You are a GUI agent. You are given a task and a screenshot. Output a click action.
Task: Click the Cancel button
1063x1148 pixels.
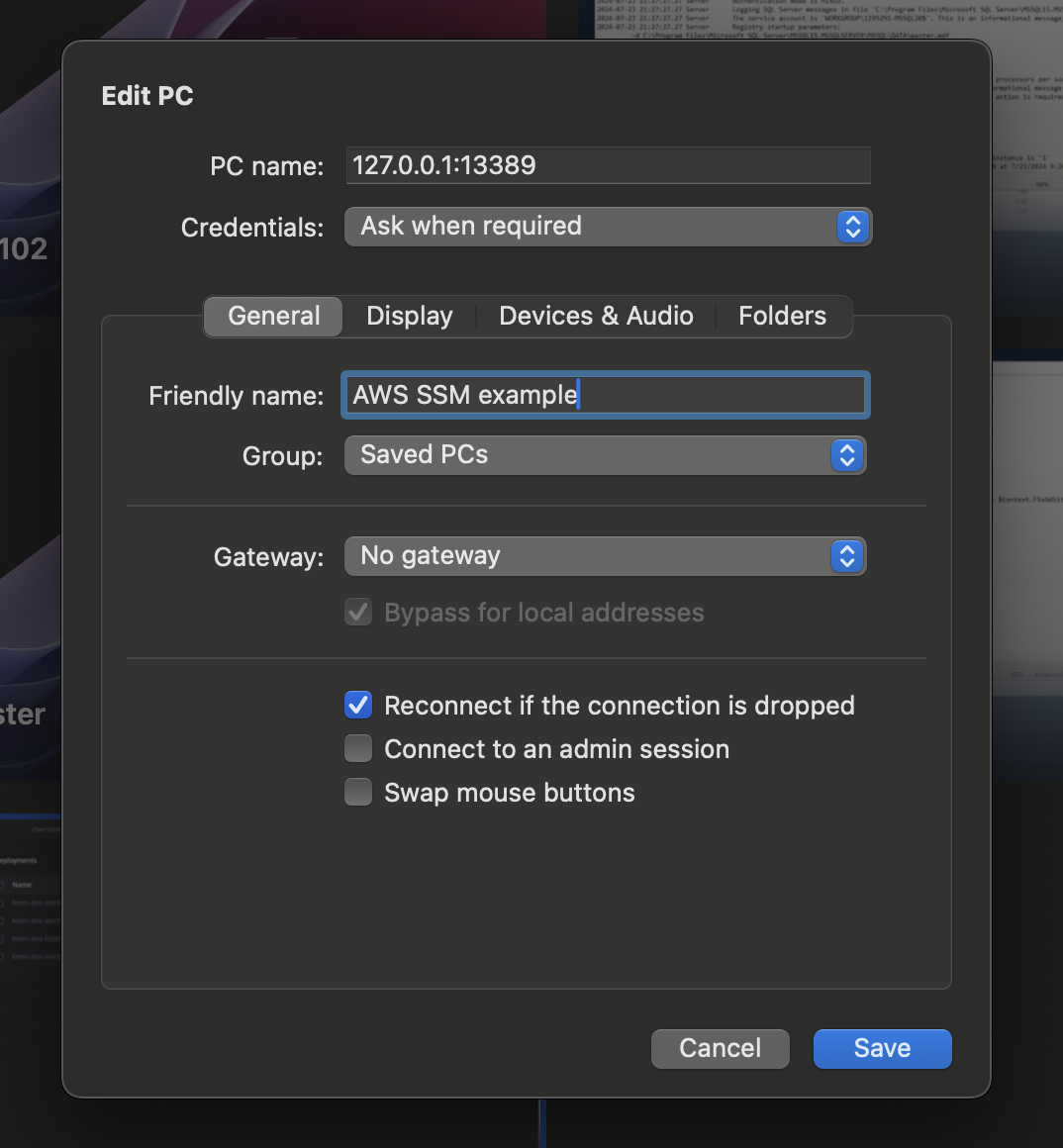[721, 1048]
